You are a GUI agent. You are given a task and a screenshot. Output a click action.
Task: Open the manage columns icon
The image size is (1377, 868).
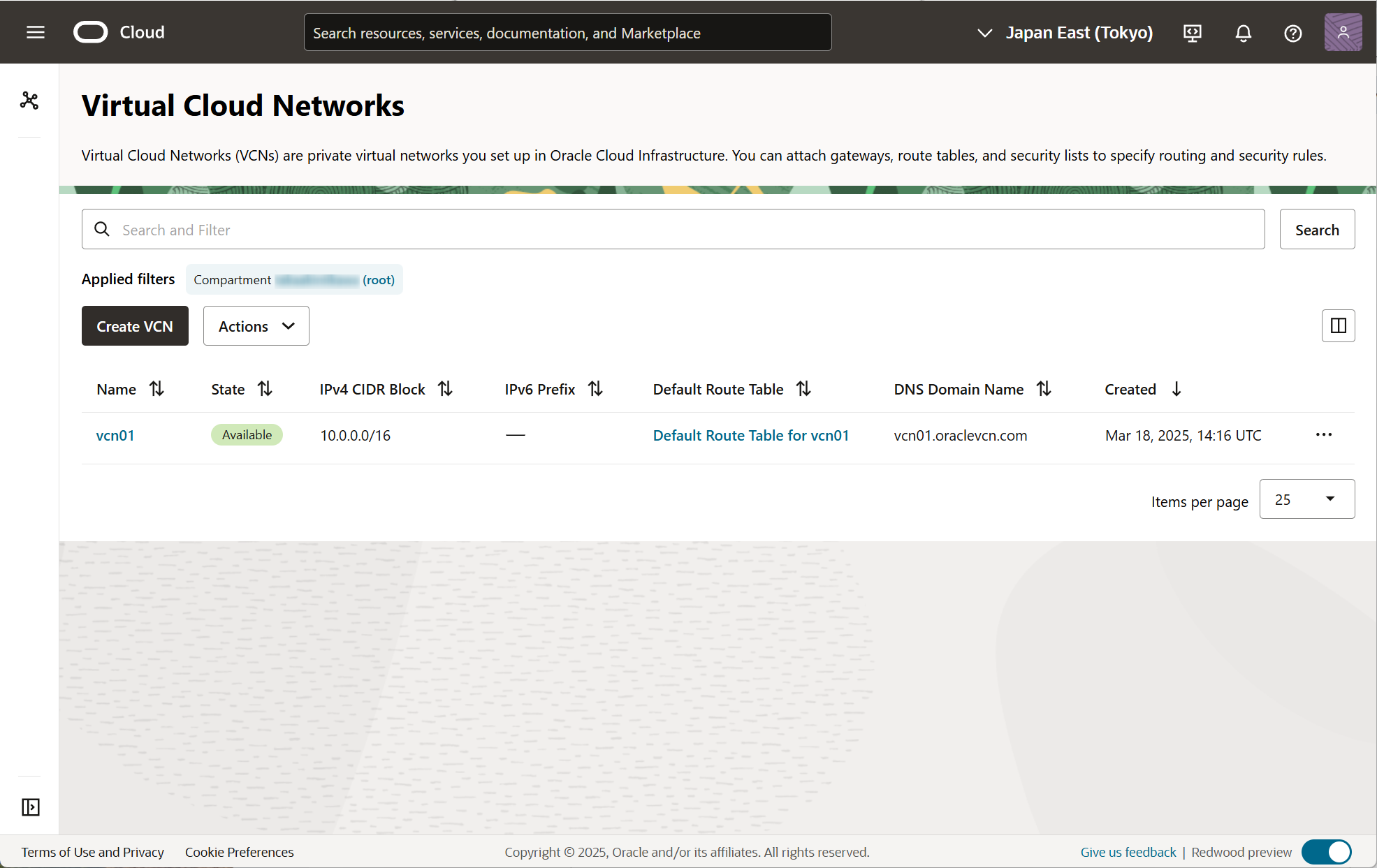[1338, 325]
